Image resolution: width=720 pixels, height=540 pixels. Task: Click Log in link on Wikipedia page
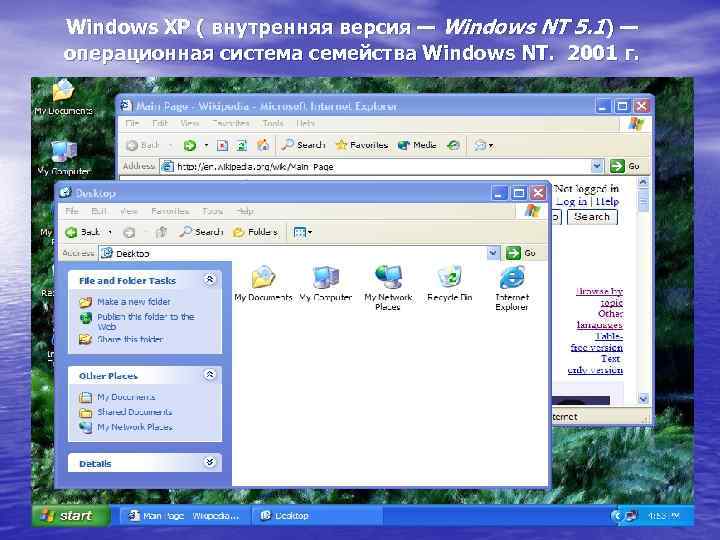pos(571,202)
